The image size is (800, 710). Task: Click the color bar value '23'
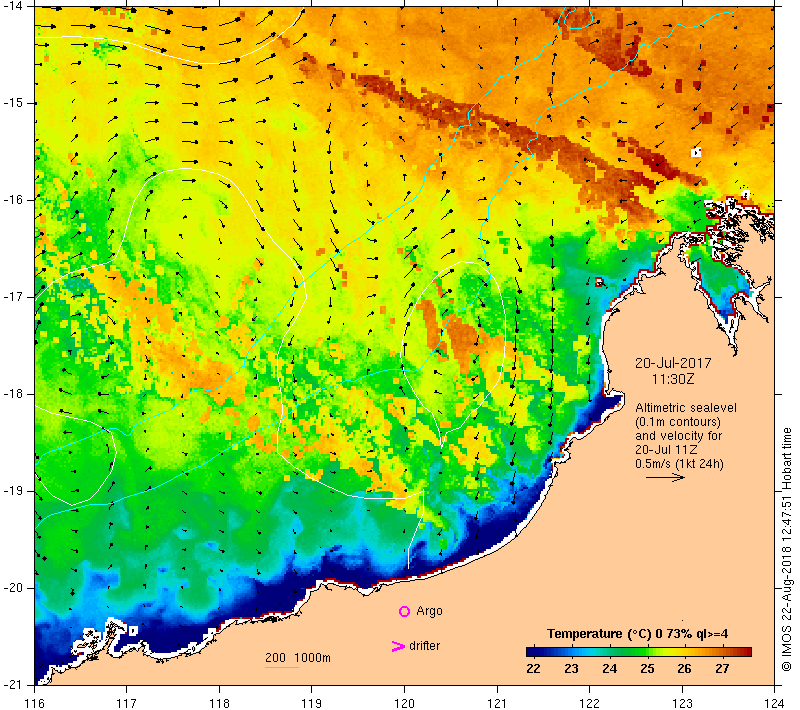click(x=571, y=669)
